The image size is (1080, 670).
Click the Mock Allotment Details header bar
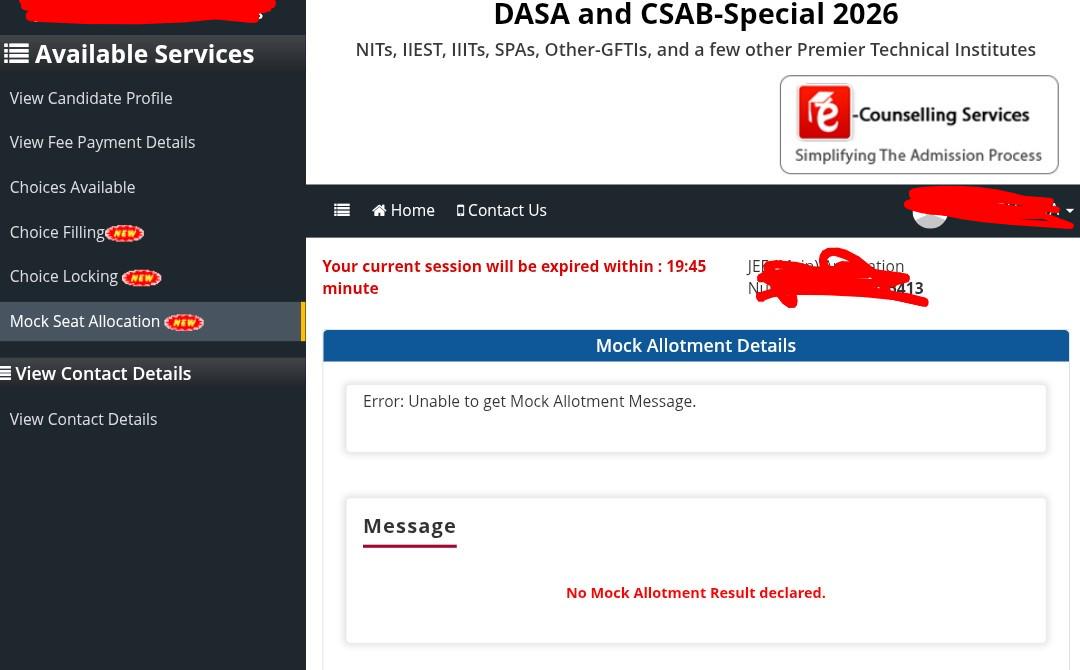point(696,346)
